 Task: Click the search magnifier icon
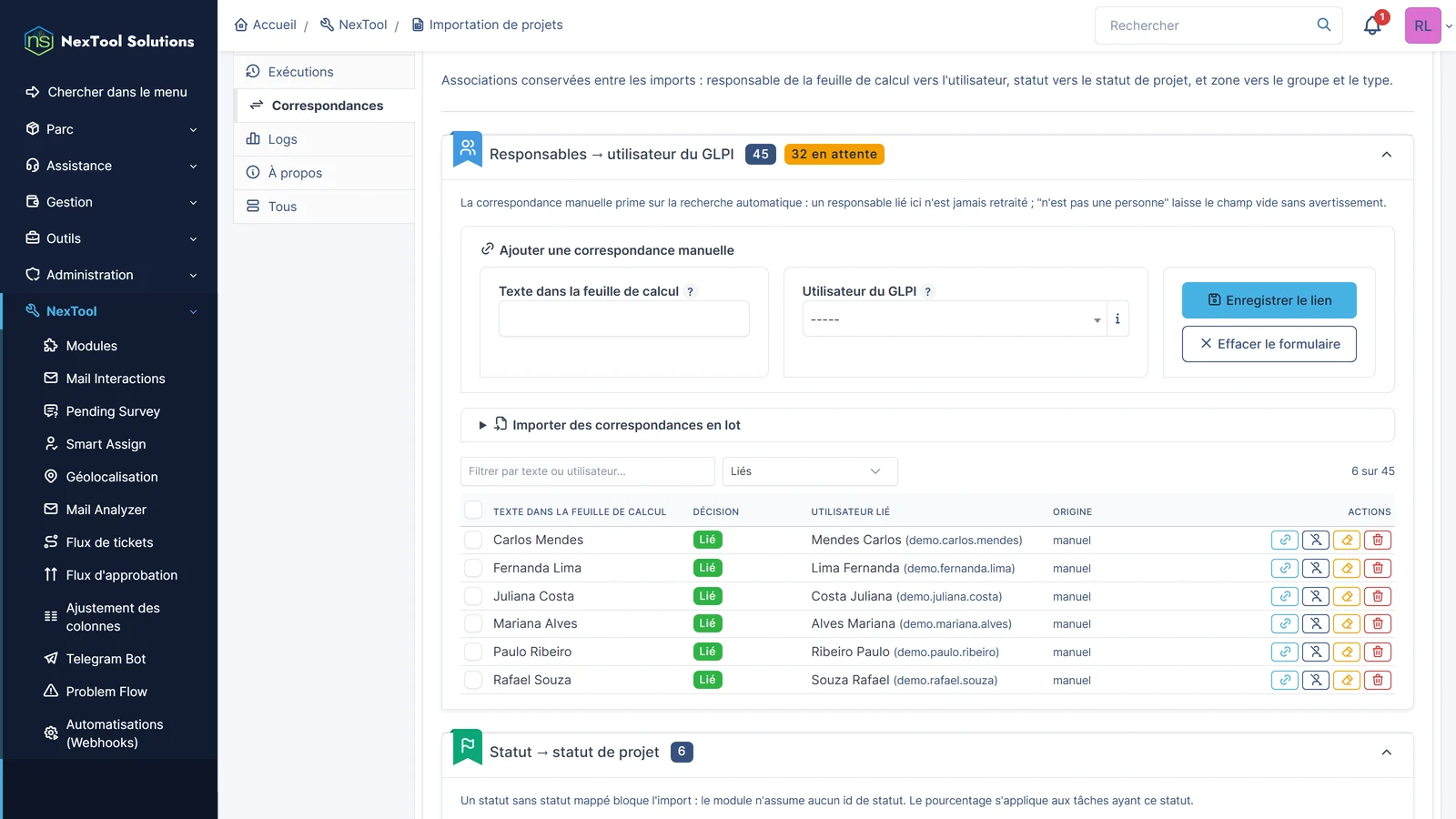click(1324, 25)
